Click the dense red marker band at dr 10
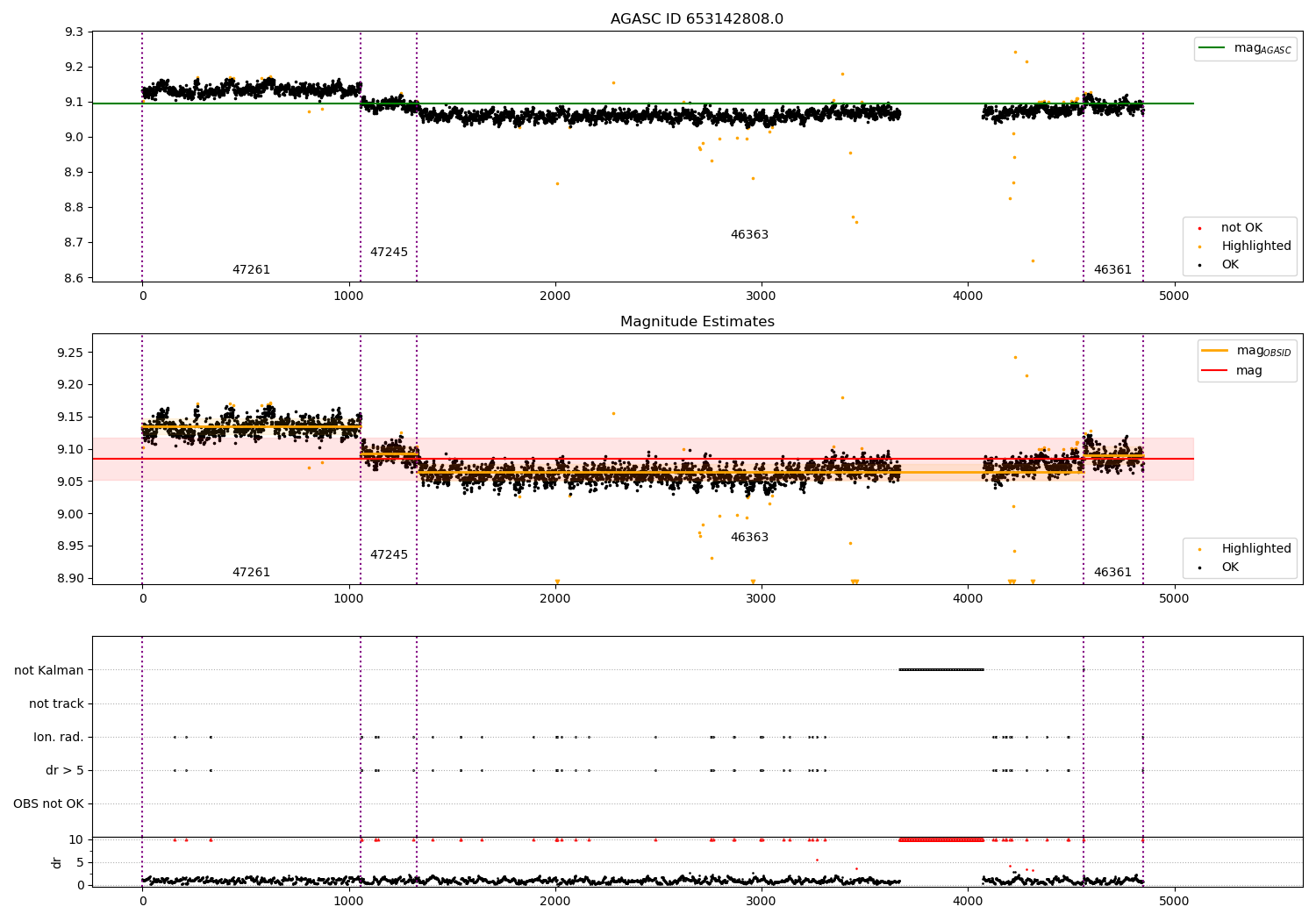The height and width of the screenshot is (921, 1316). pyautogui.click(x=941, y=839)
